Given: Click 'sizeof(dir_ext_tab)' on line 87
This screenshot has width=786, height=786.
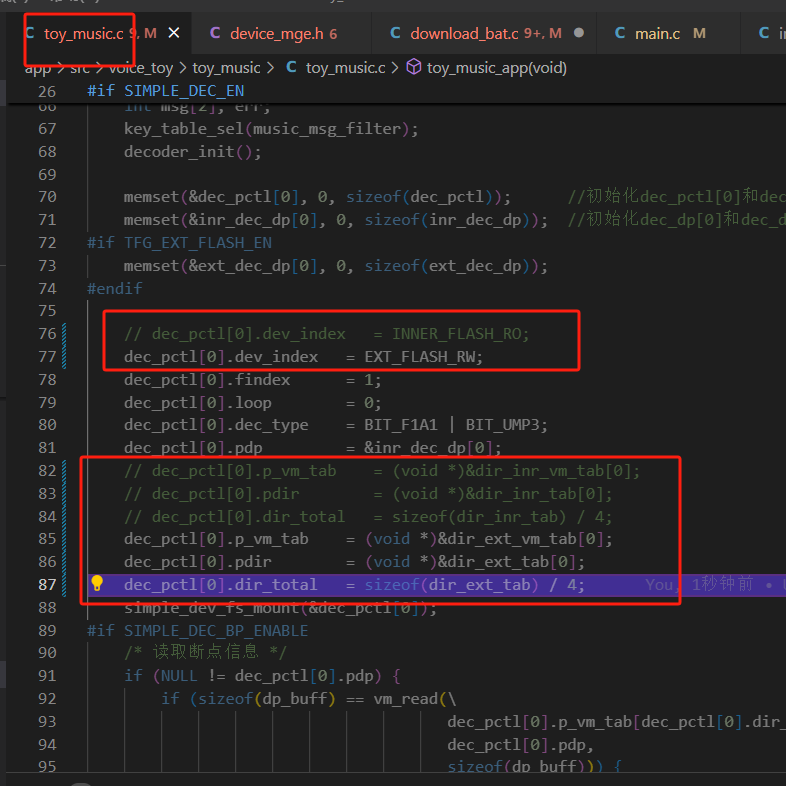Looking at the screenshot, I should click(x=451, y=584).
